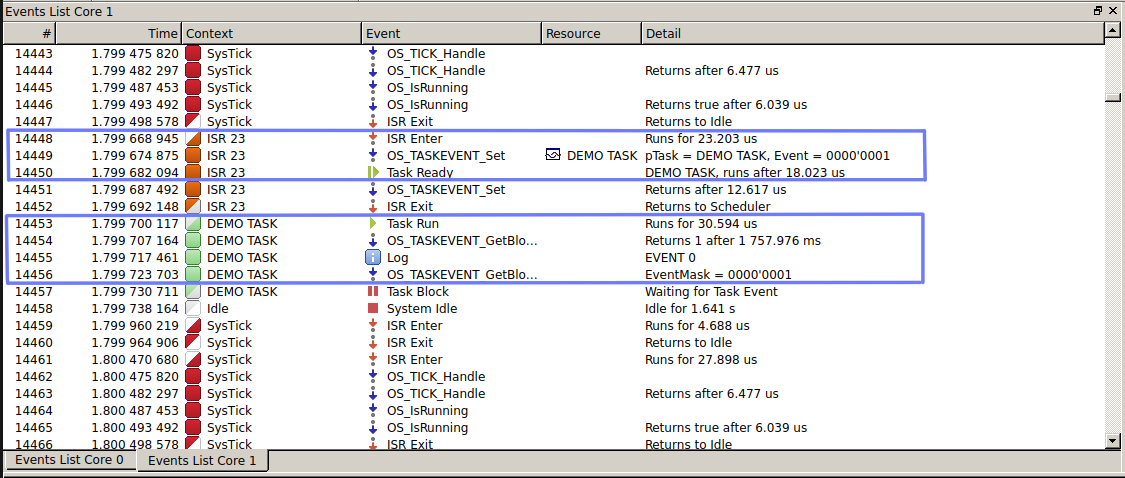
Task: Click the blue Log info icon
Action: [373, 258]
